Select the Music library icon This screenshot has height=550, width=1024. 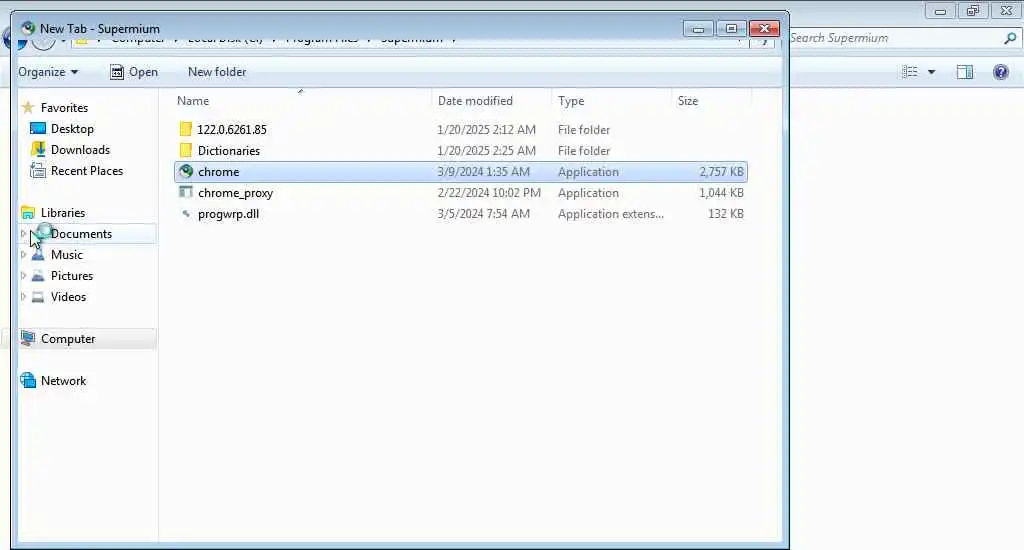tap(39, 255)
